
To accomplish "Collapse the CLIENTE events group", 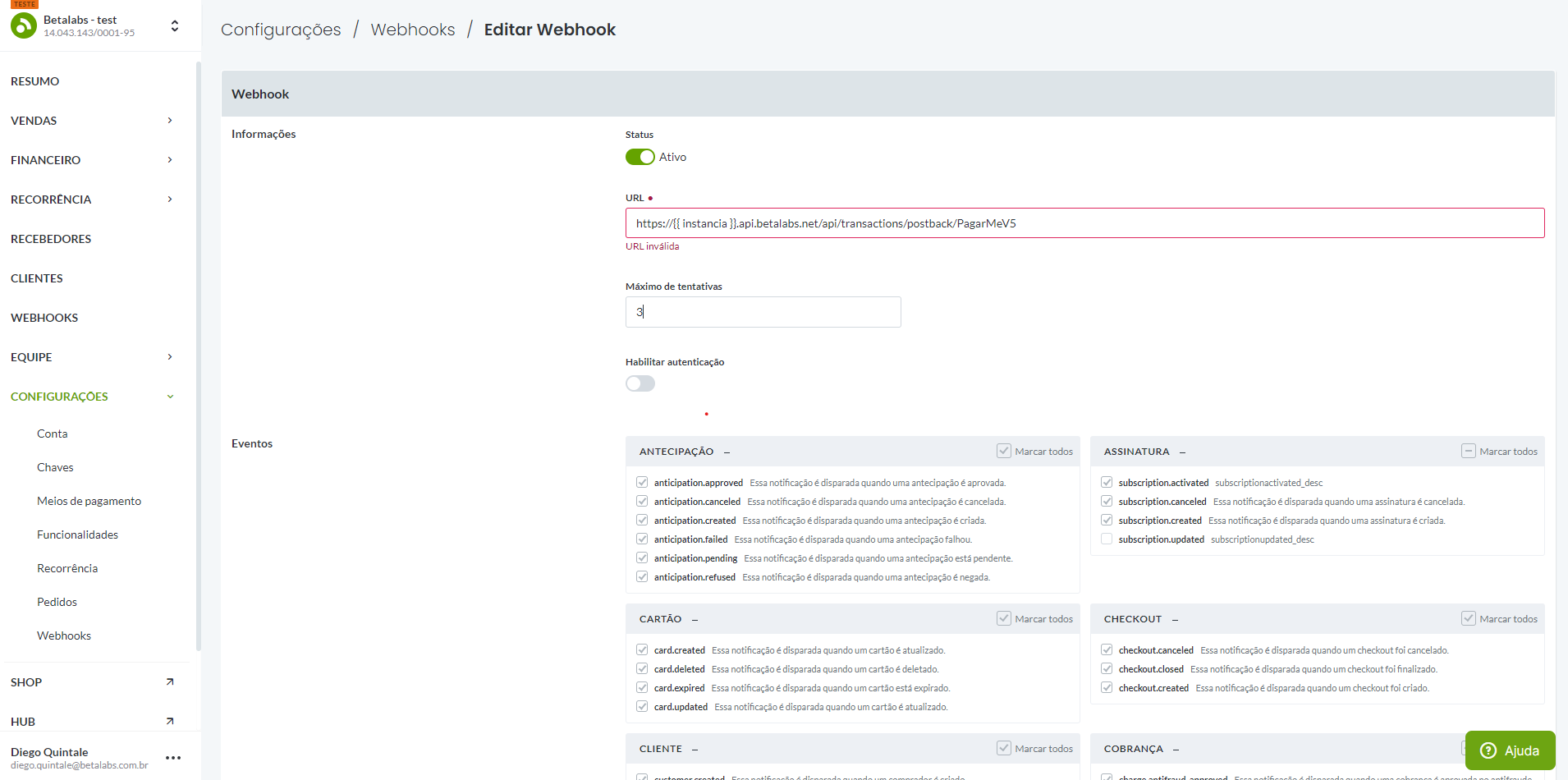I will point(695,749).
